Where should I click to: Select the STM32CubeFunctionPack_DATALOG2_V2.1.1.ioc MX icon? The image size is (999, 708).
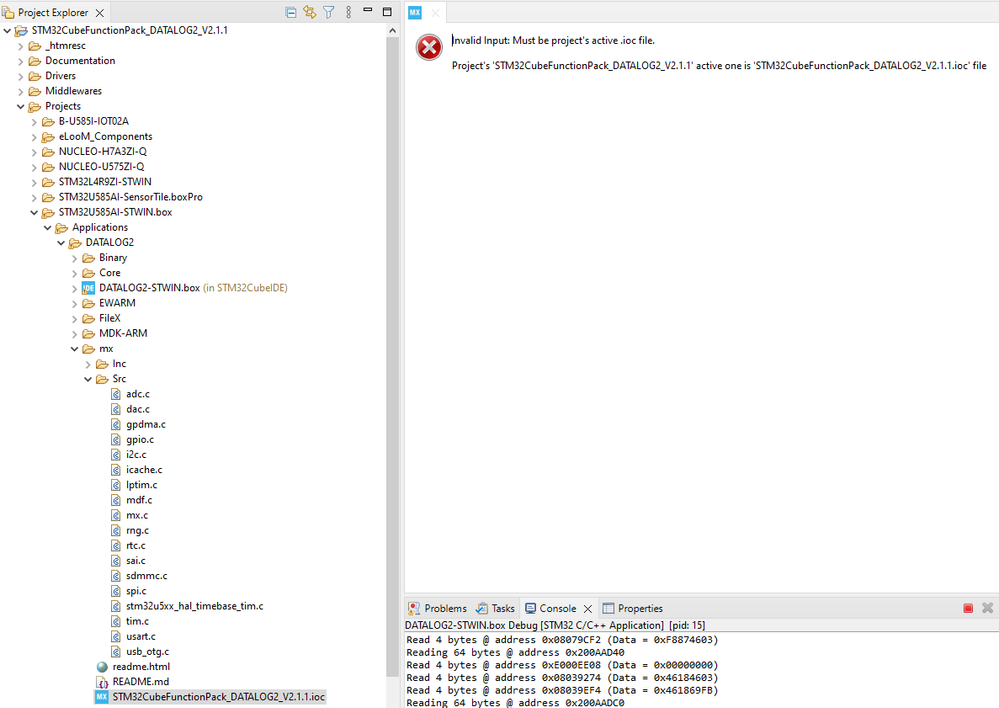102,697
